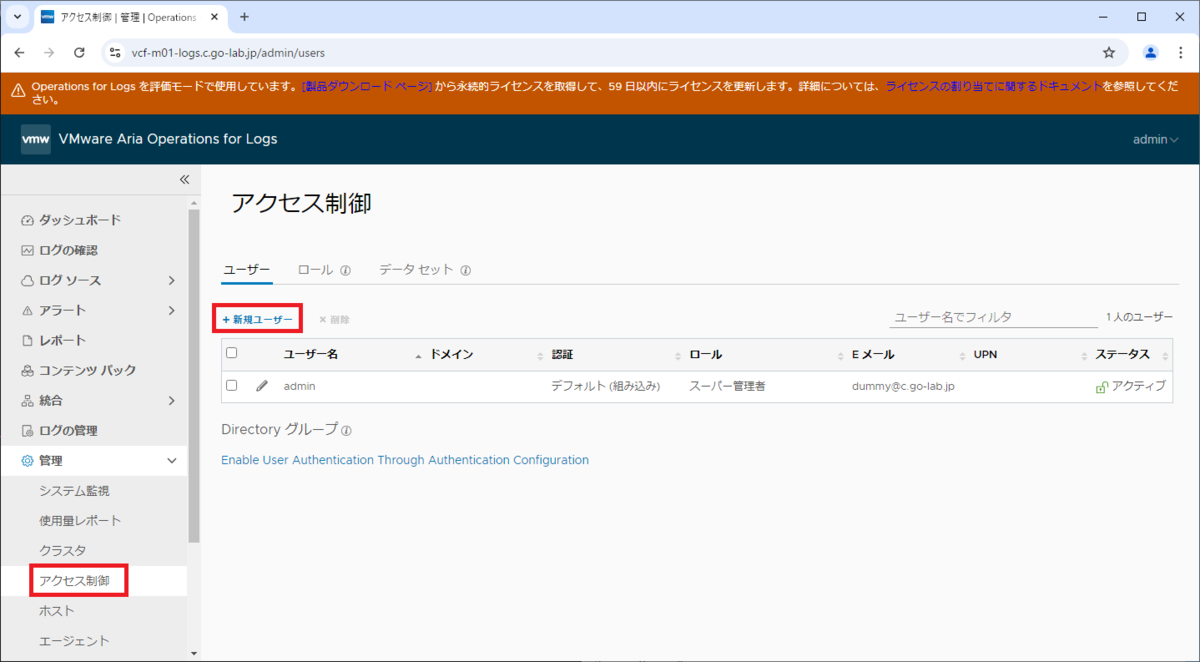Image resolution: width=1200 pixels, height=662 pixels.
Task: Open the ライセンスの割り当てに関するドキュメント link
Action: pos(993,87)
